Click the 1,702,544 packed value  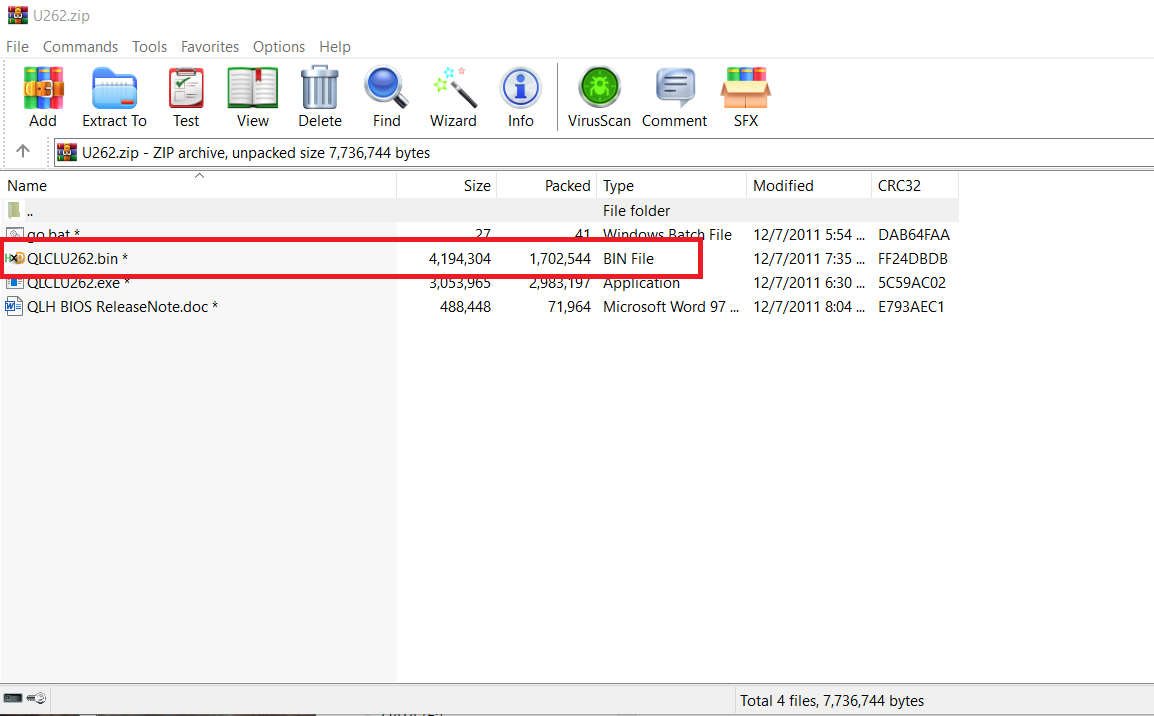tap(560, 258)
